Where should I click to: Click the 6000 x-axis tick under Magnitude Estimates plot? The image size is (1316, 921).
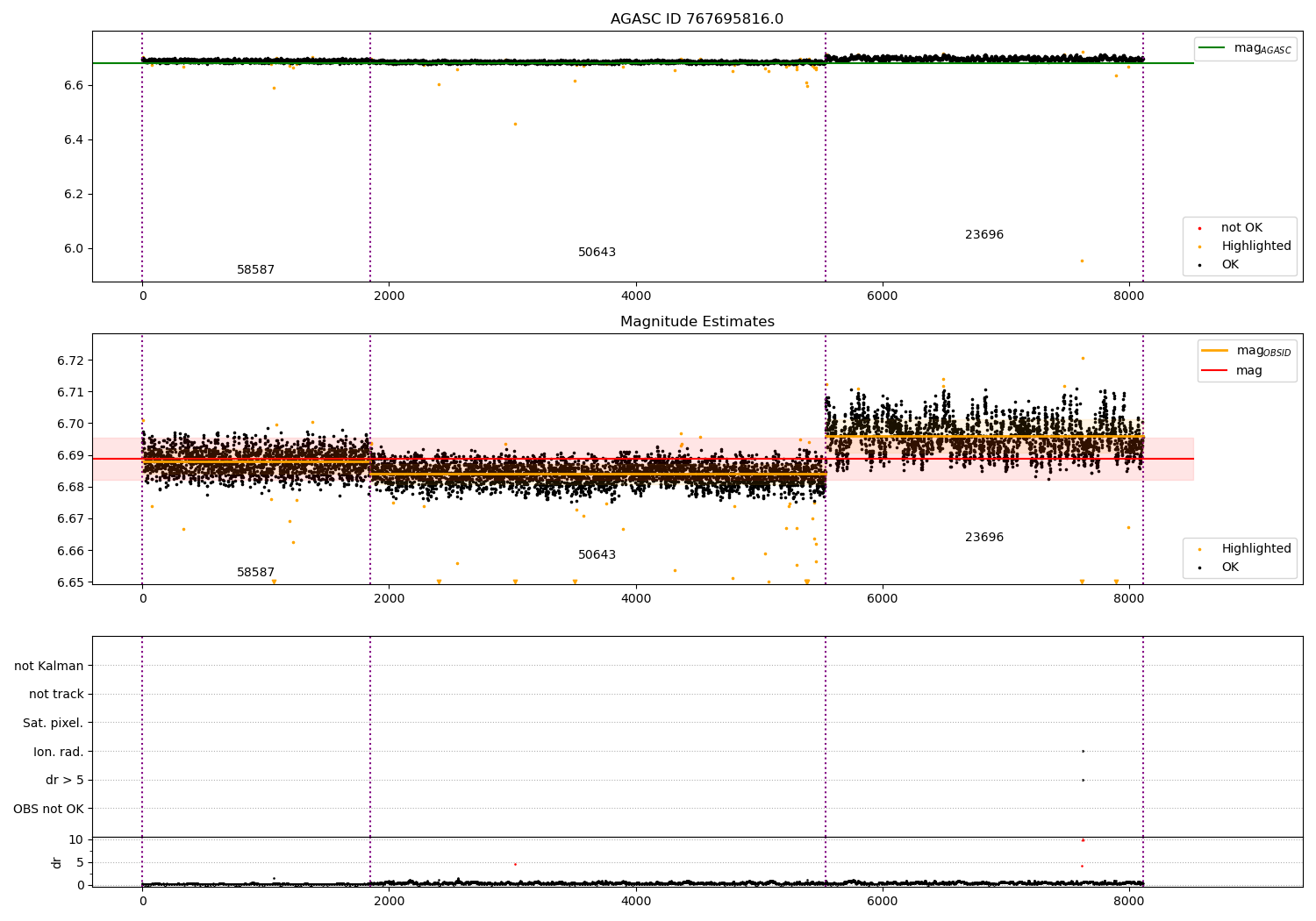(882, 599)
